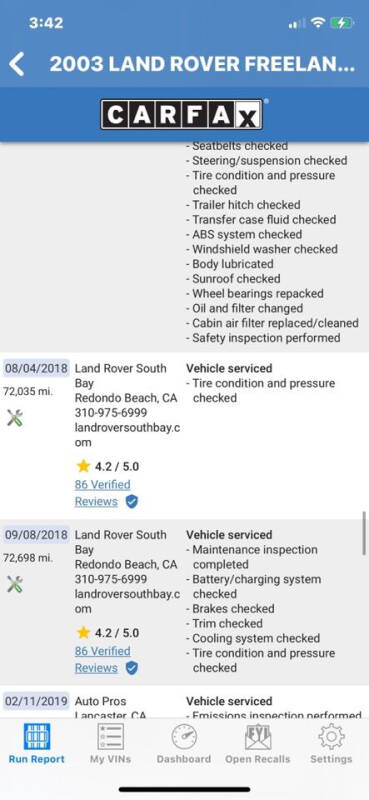Call 310-975-6999 in 09/08/2018 entry
The width and height of the screenshot is (369, 800).
click(x=111, y=579)
